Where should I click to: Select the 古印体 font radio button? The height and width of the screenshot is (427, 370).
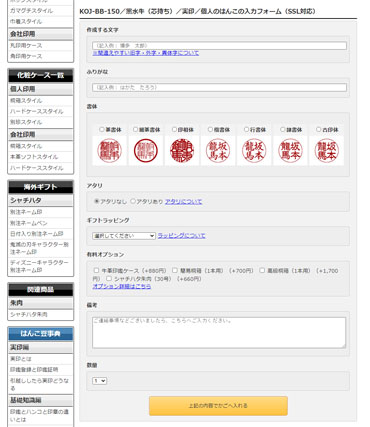click(318, 129)
